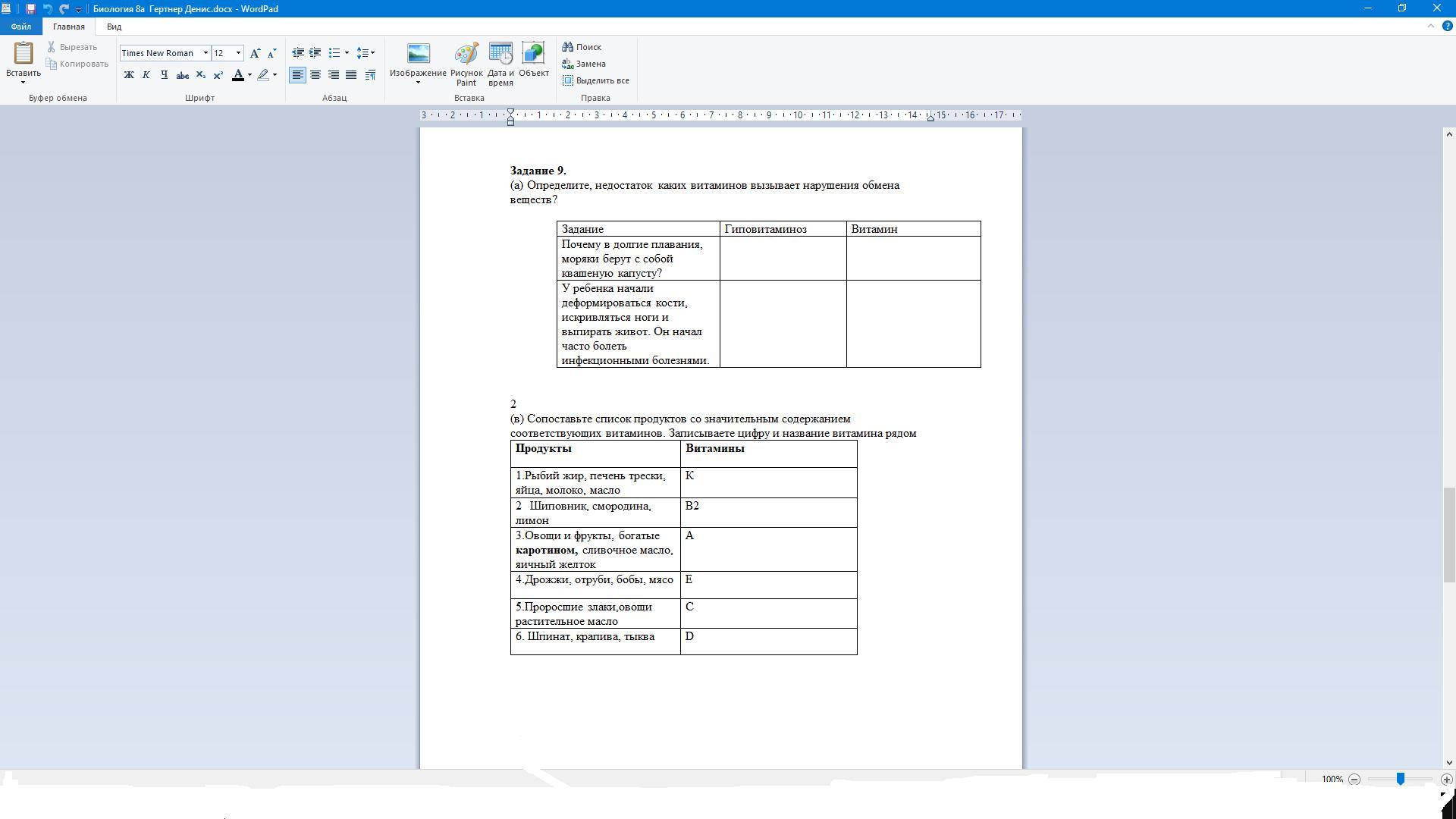Click the '6. Шпинат, крапива, тыква' cell

pos(595,641)
